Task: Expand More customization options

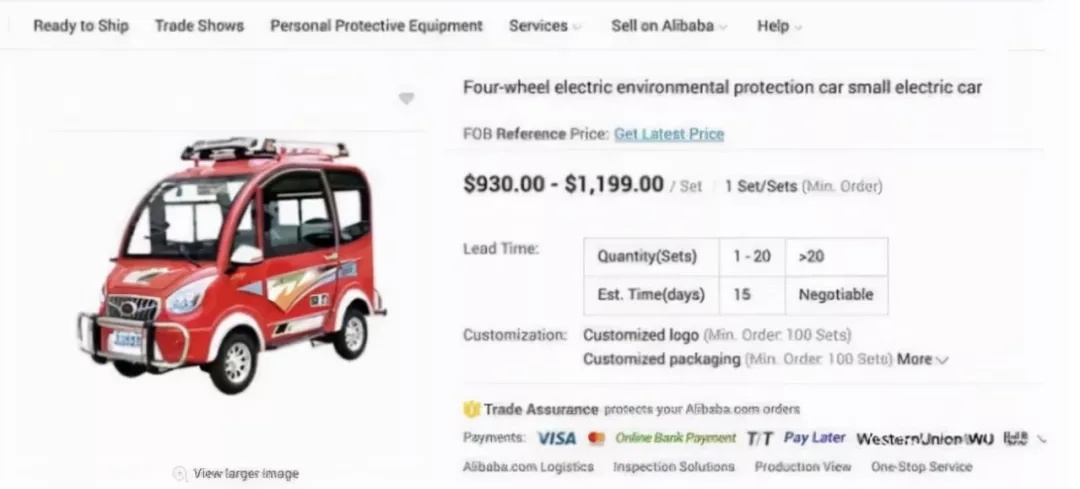Action: pyautogui.click(x=922, y=359)
